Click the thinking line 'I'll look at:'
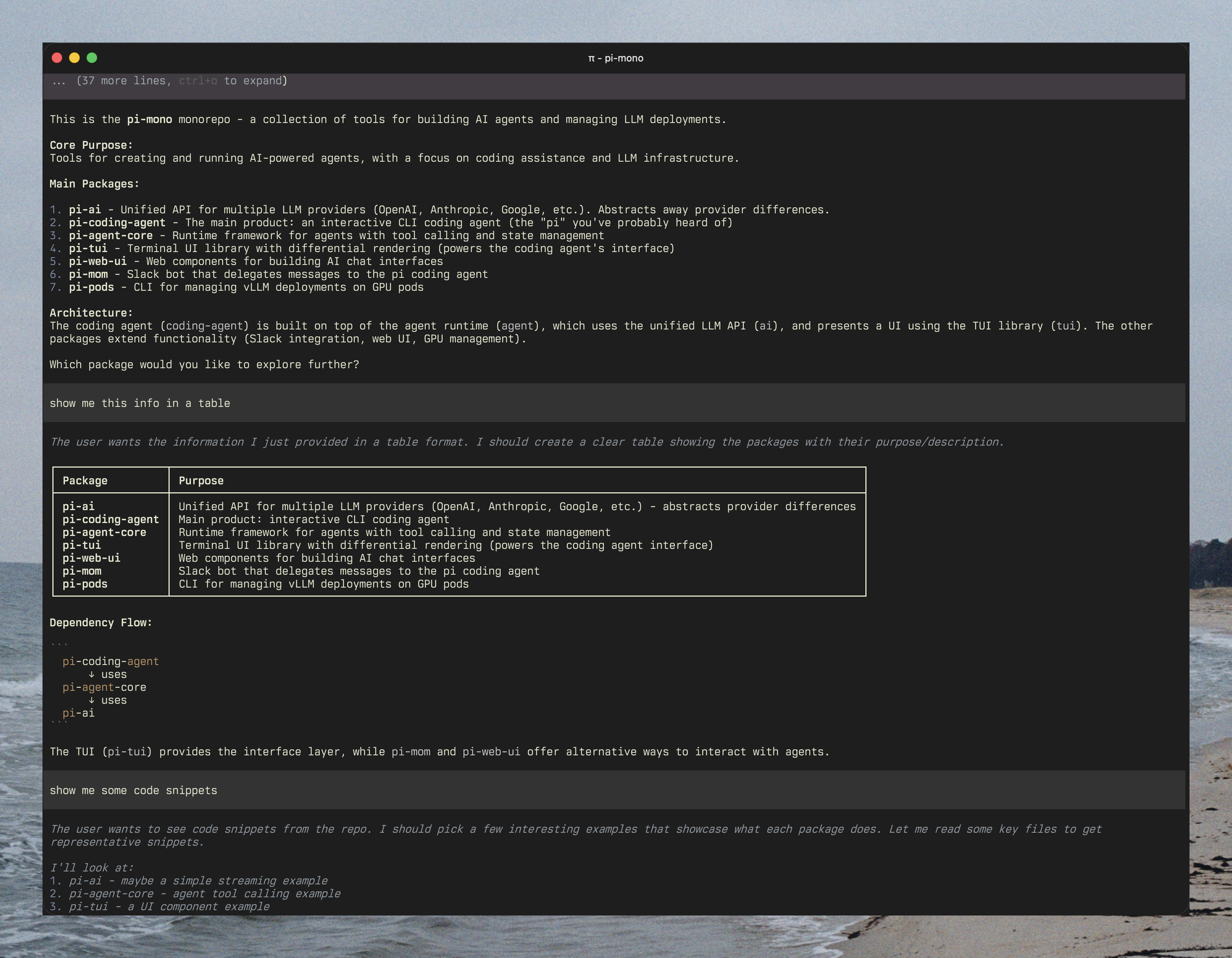The image size is (1232, 958). coord(92,868)
